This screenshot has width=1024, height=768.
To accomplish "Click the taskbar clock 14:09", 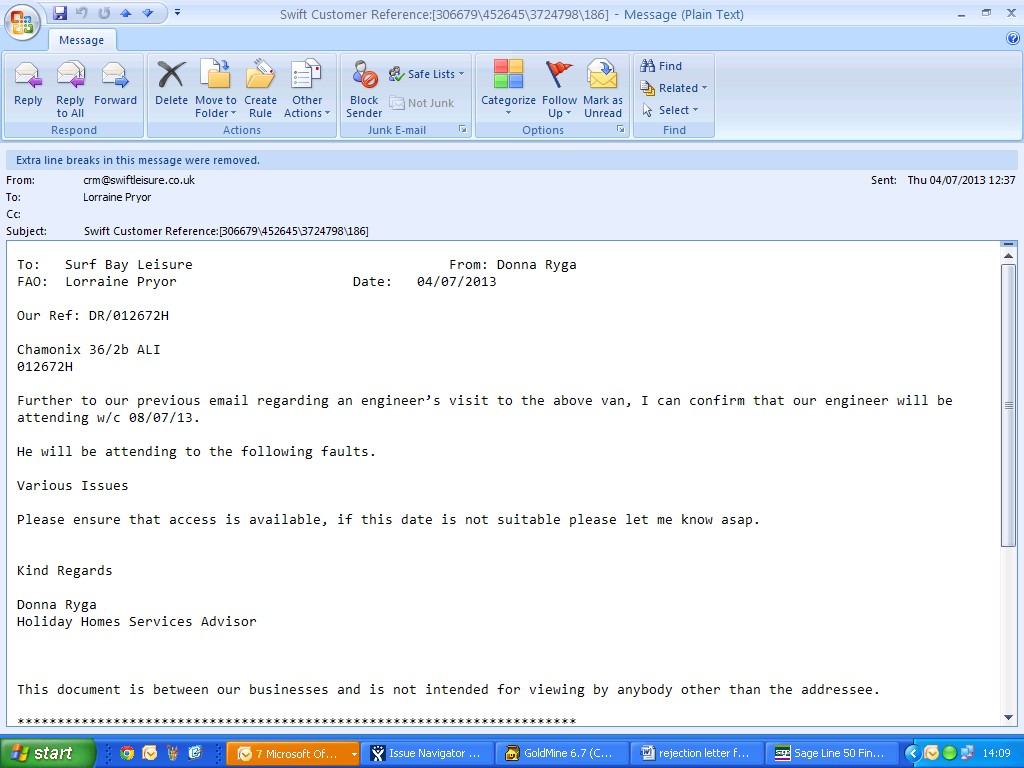I will click(996, 754).
